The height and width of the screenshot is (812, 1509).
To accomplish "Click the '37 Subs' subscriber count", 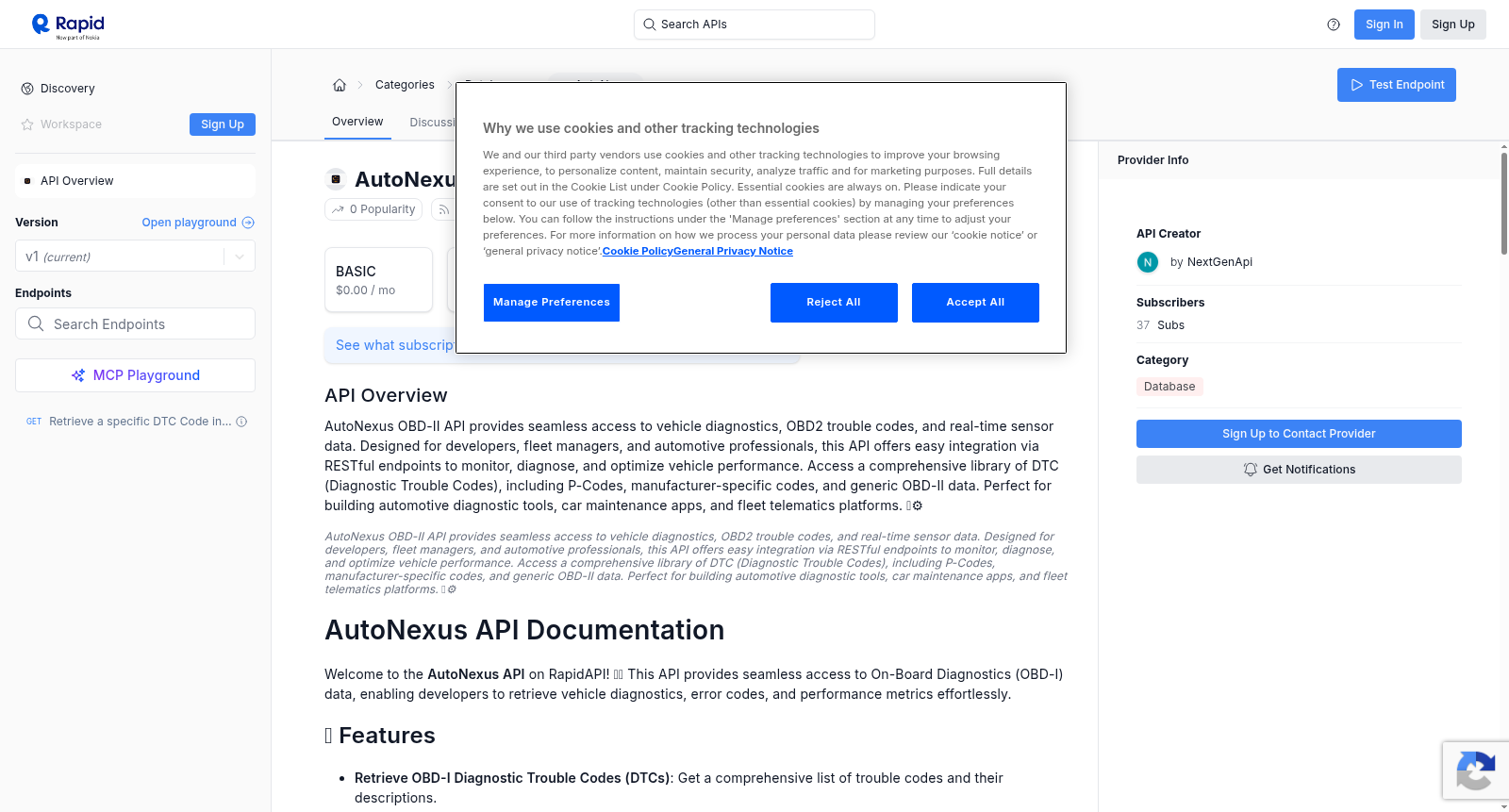I will [x=1160, y=325].
